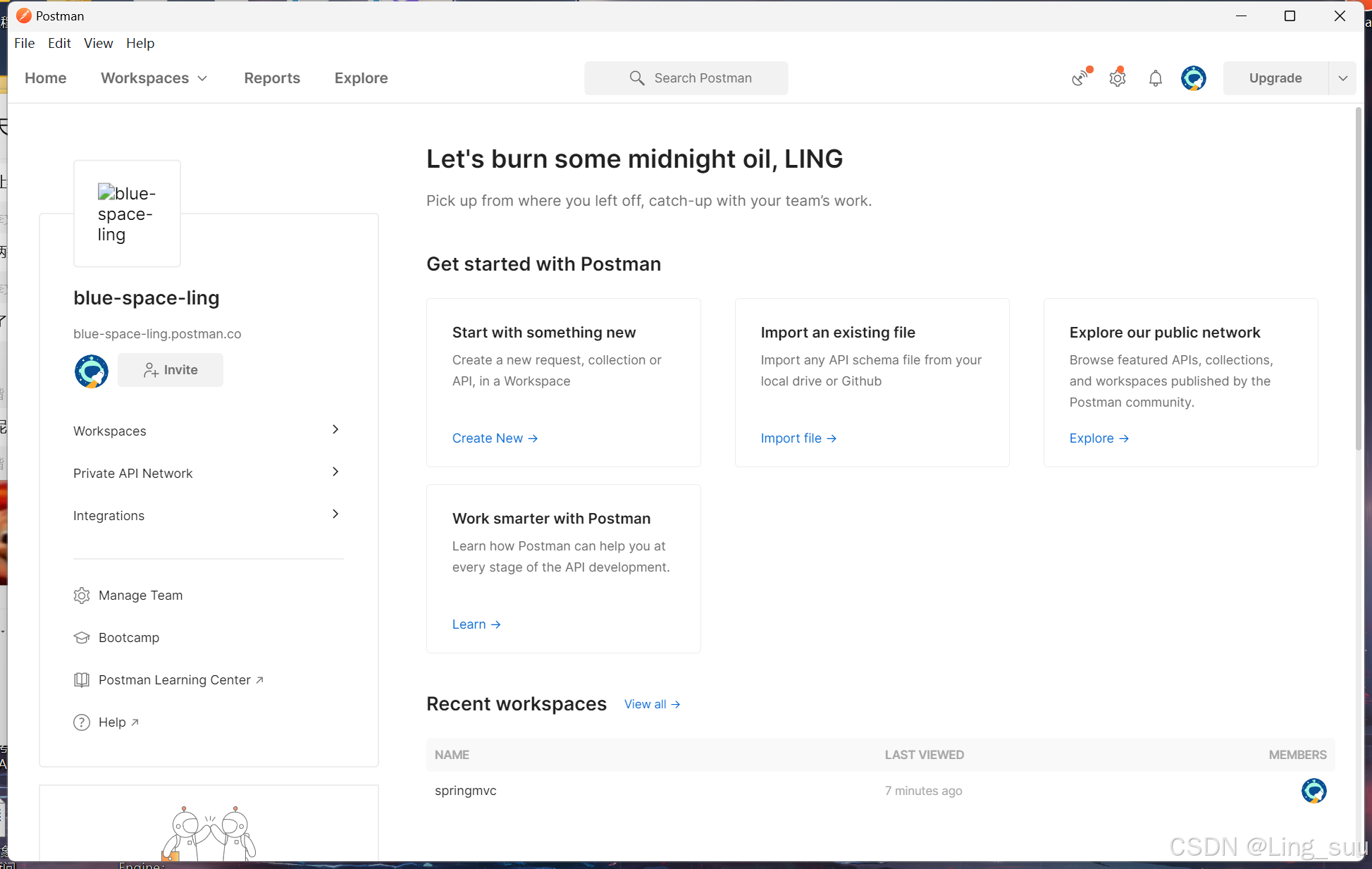Click the Invite button

point(171,370)
